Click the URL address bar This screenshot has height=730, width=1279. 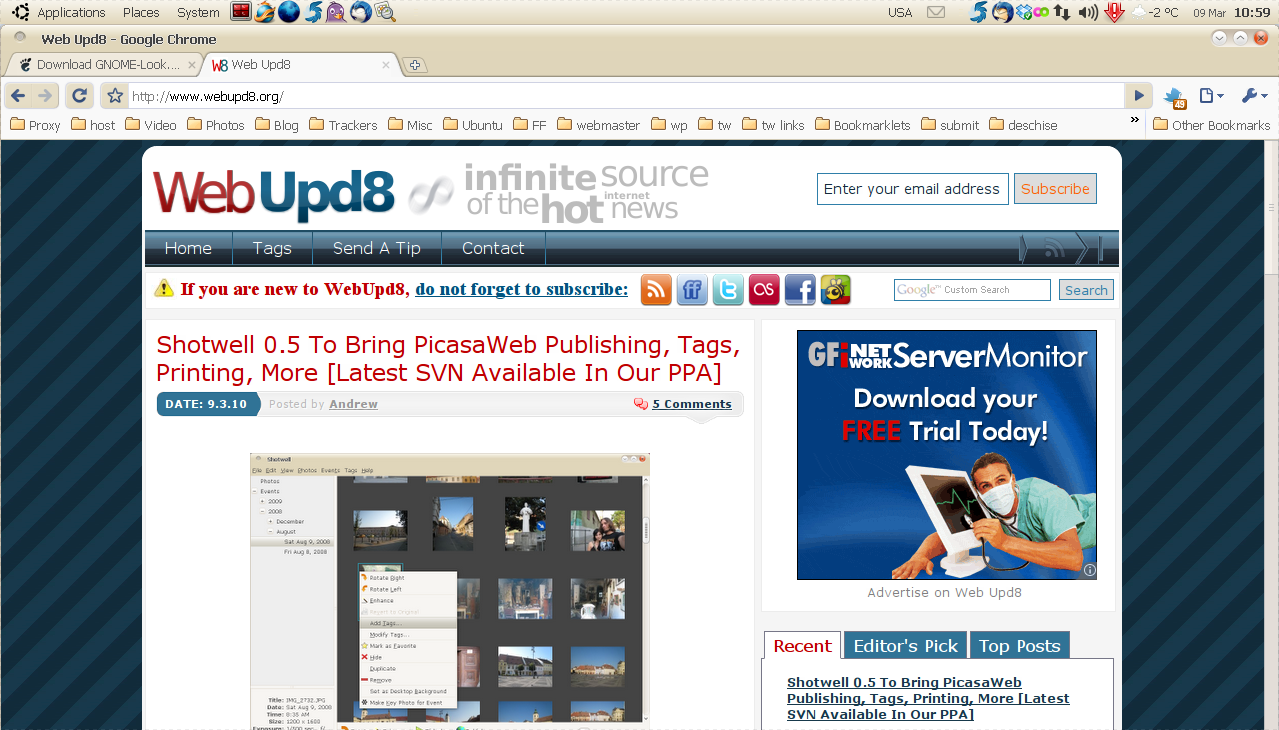pyautogui.click(x=627, y=96)
